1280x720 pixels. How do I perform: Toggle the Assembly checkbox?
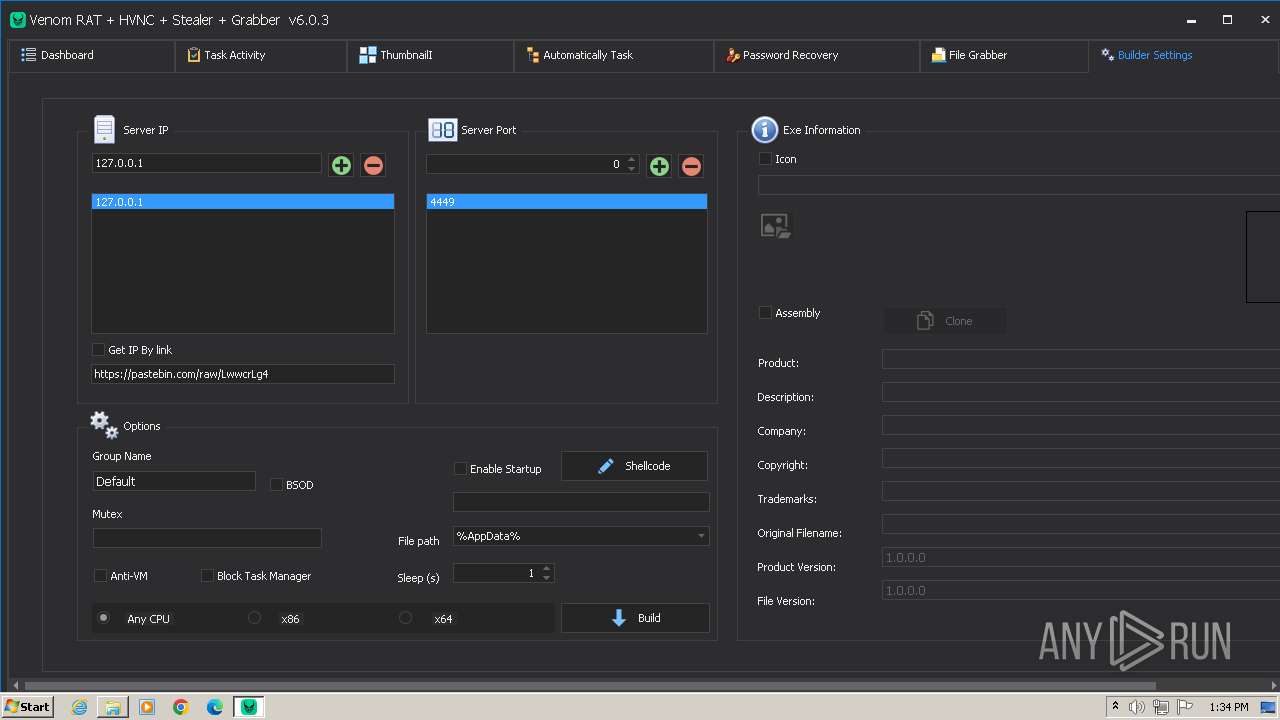(x=765, y=313)
